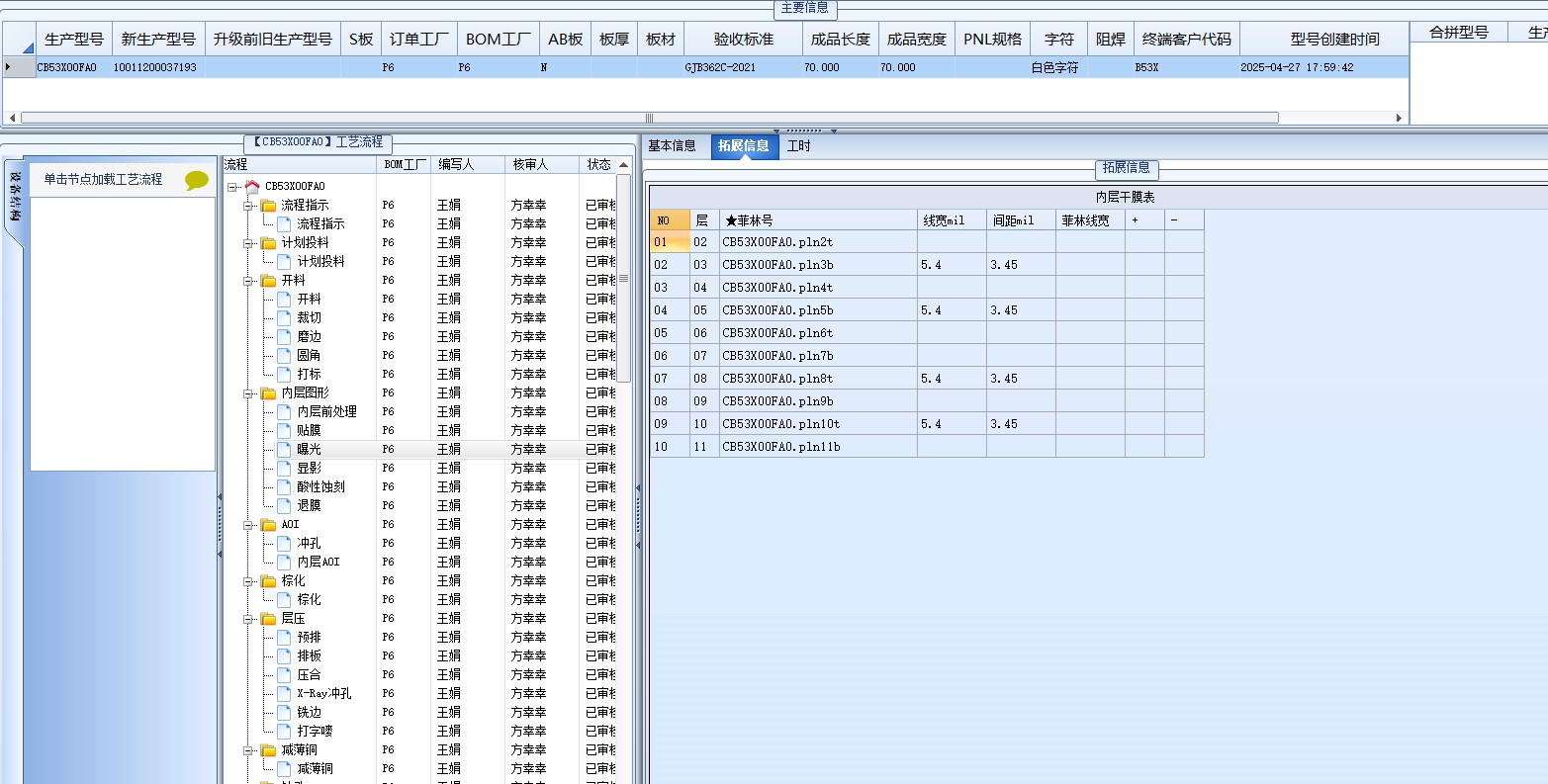The image size is (1548, 784).
Task: Click the green speech bubble icon
Action: pyautogui.click(x=197, y=181)
